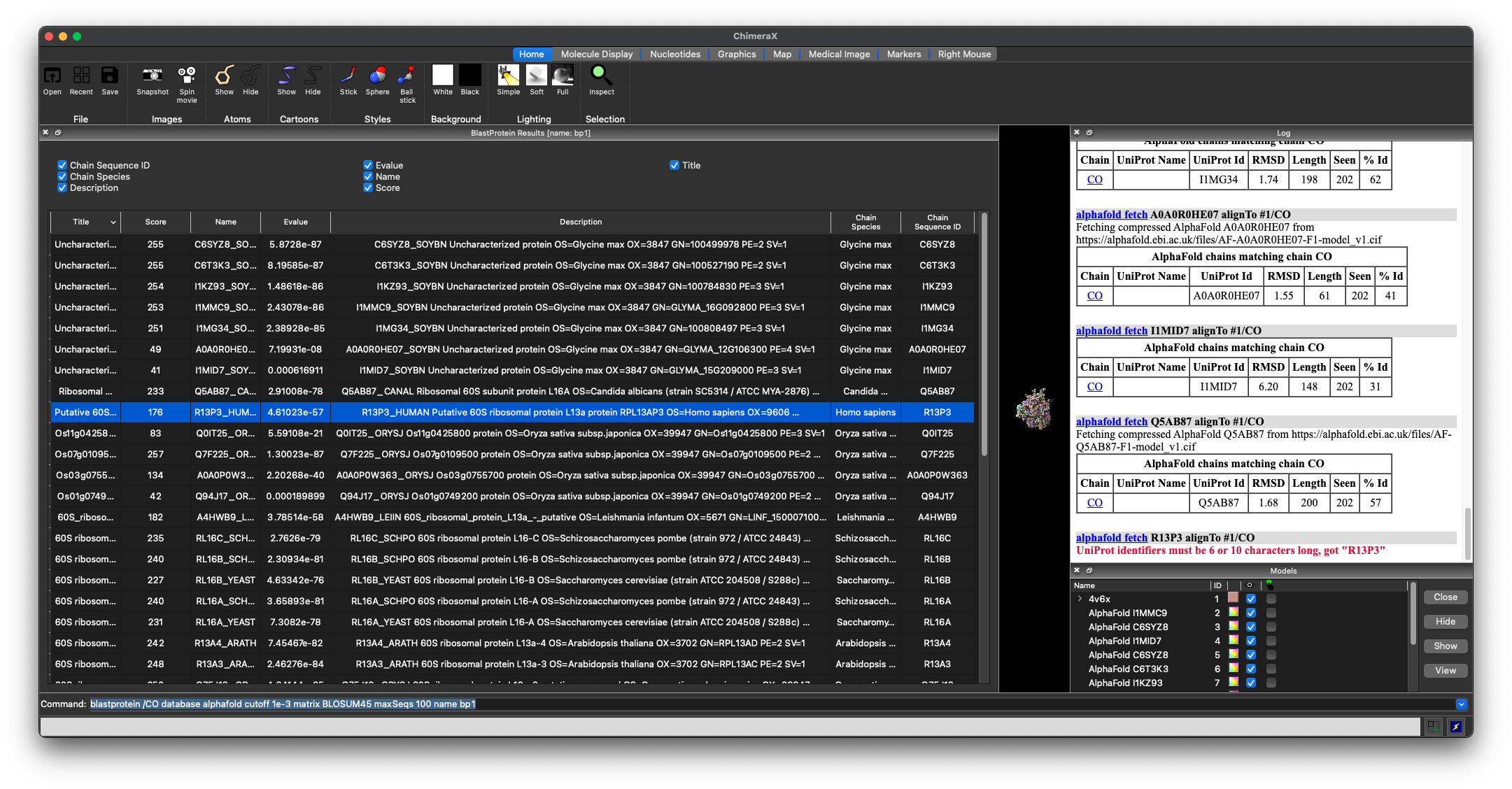1512x789 pixels.
Task: Uncheck the Chain Species checkbox
Action: 62,177
